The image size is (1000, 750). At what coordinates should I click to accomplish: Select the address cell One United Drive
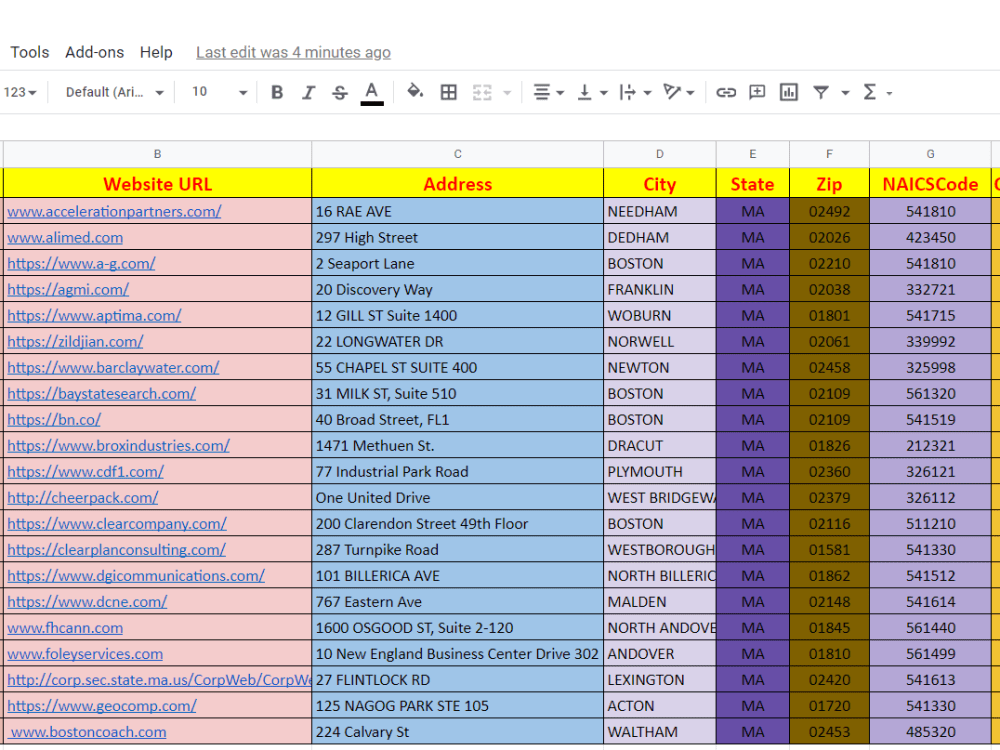point(457,497)
